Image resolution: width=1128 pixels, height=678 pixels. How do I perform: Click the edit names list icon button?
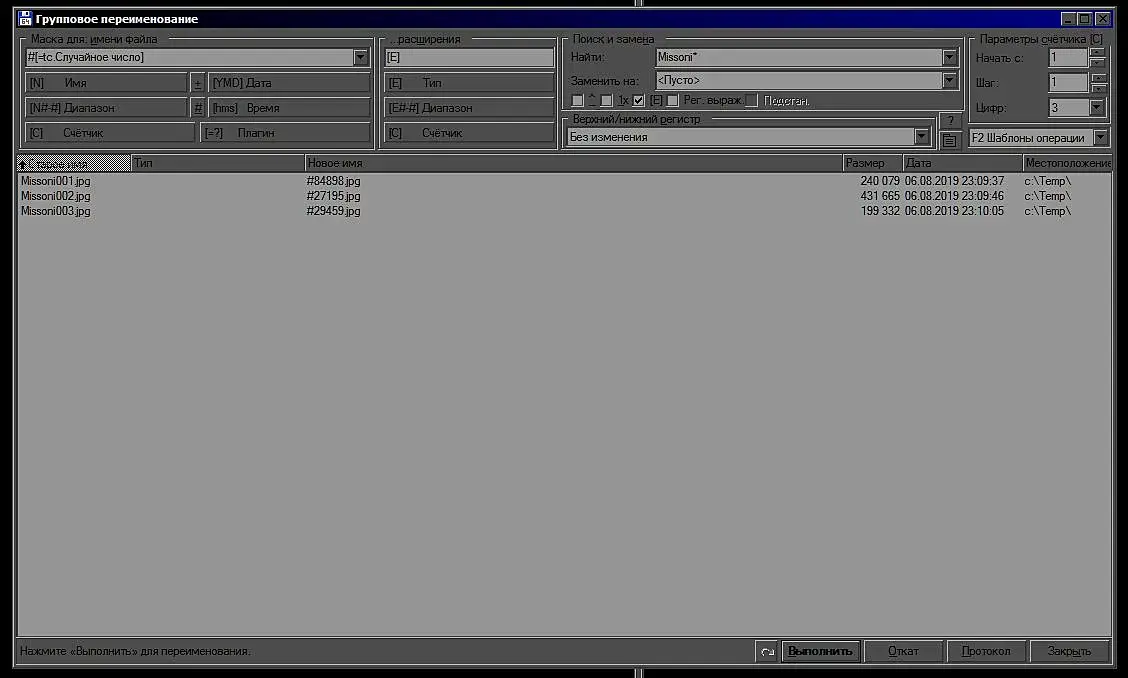coord(950,140)
